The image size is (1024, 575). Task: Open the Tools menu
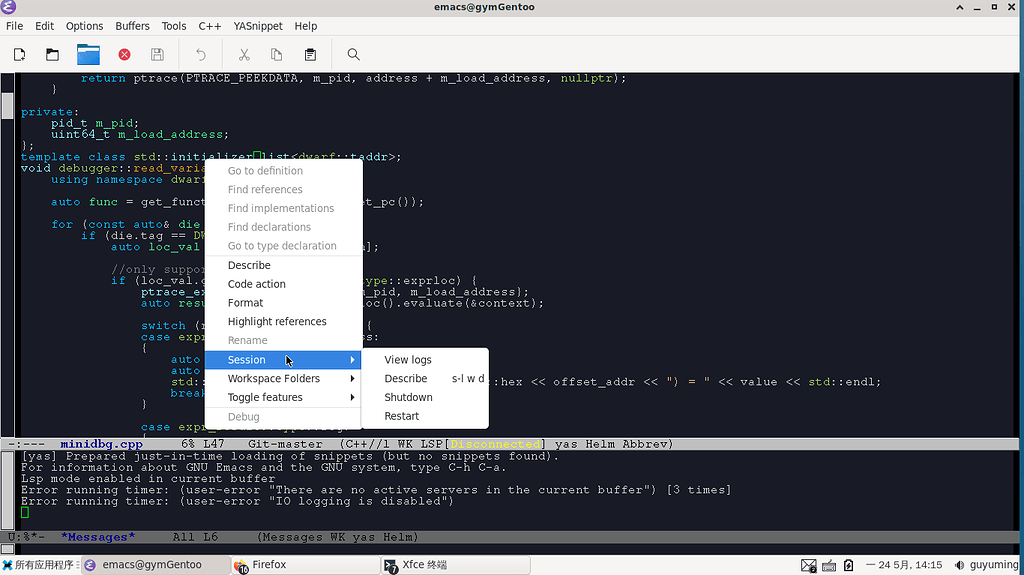[174, 26]
